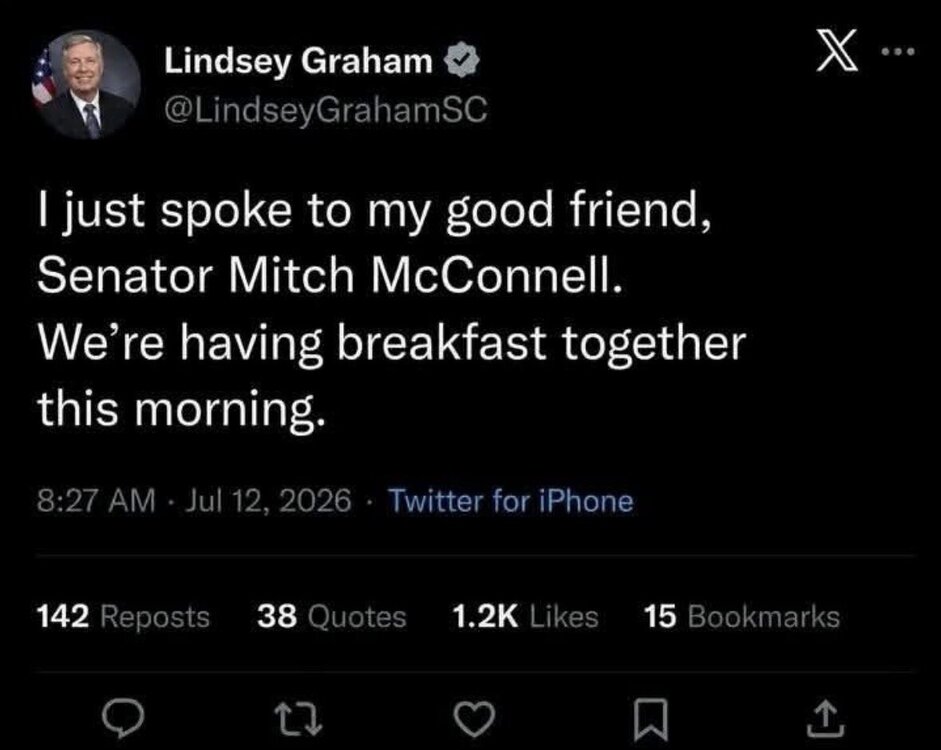Bookmark the tweet with the bookmark icon
The height and width of the screenshot is (750, 941).
click(x=651, y=719)
